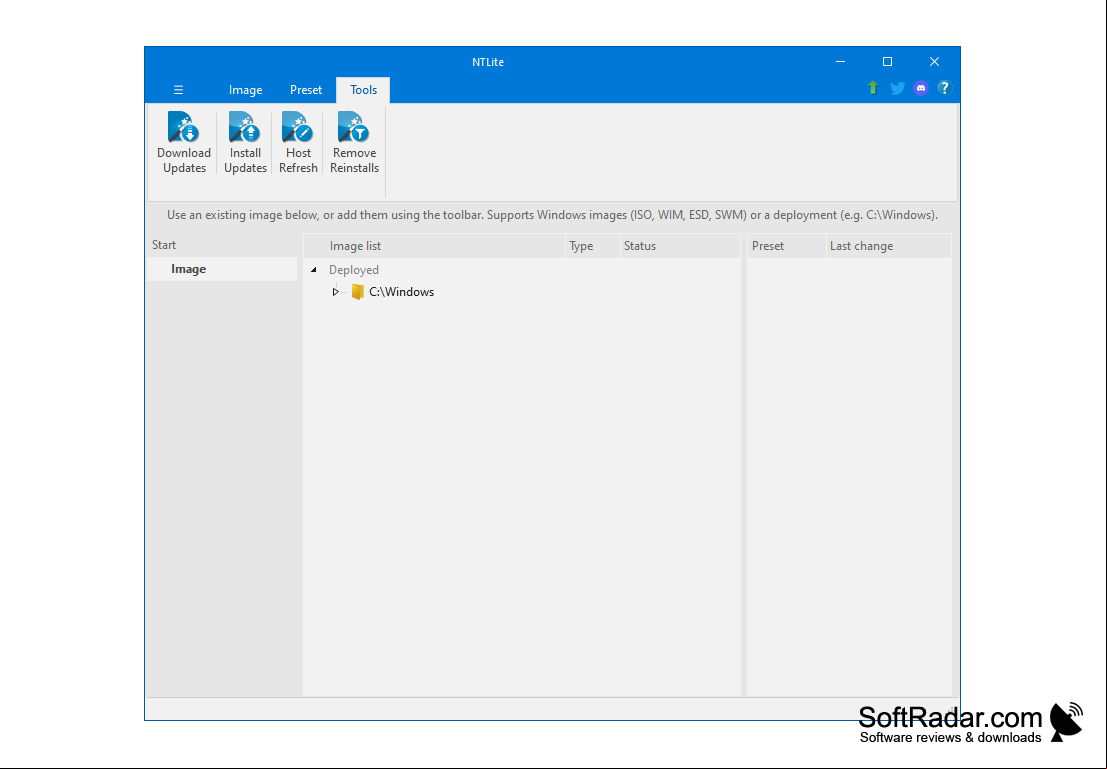Open the Discord icon in title area
Viewport: 1107px width, 769px height.
click(921, 88)
